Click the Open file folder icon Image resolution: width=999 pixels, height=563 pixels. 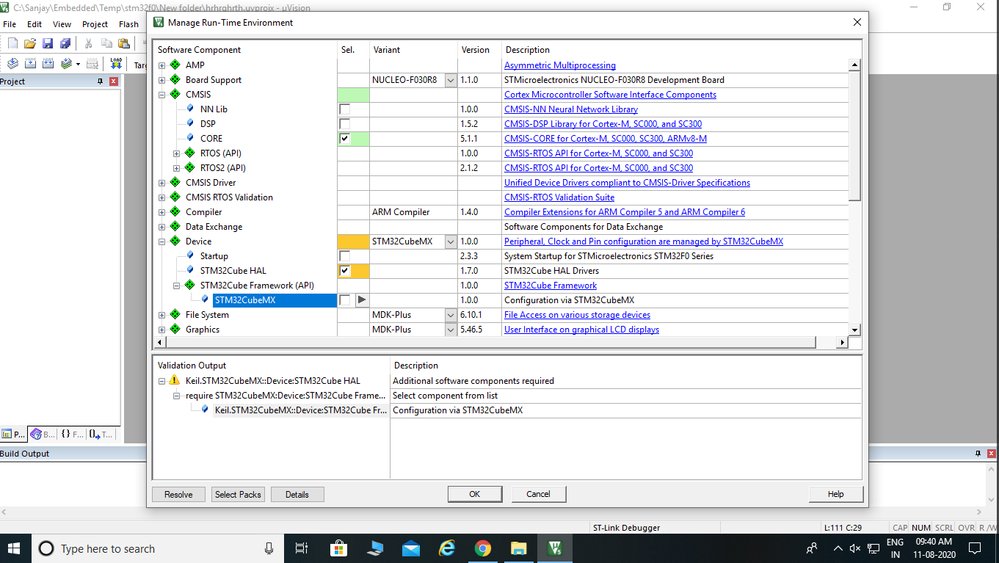[x=30, y=43]
